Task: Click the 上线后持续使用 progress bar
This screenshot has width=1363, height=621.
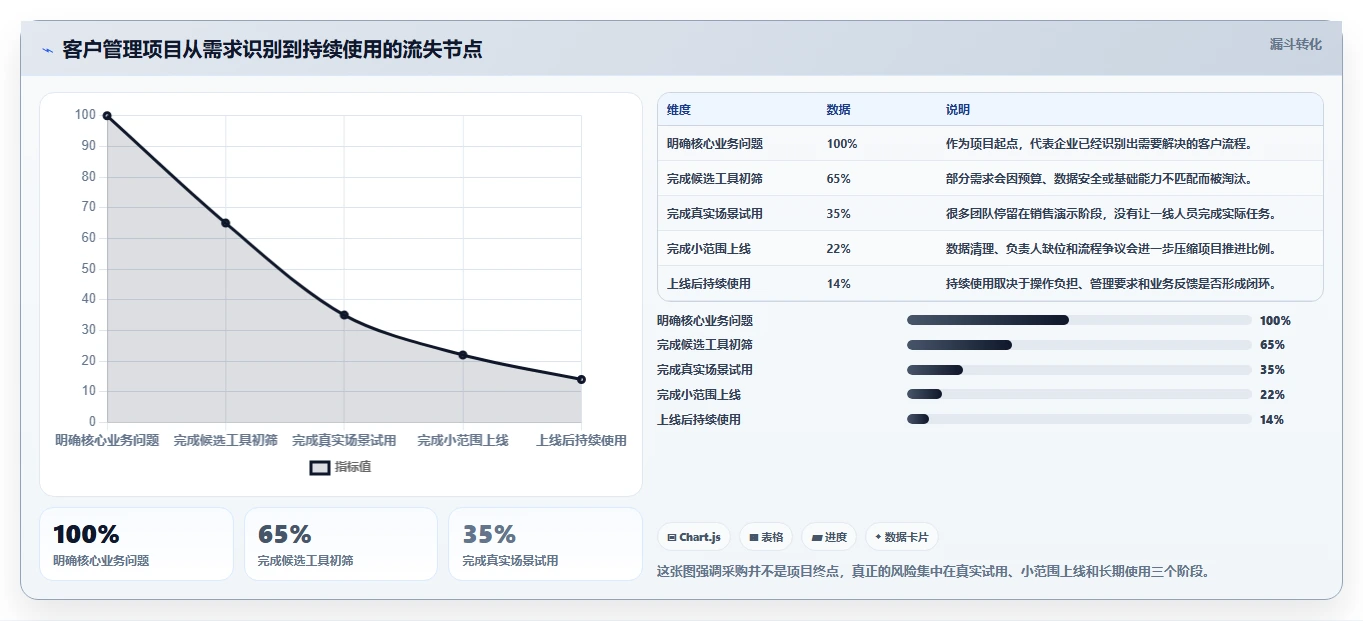Action: [1079, 420]
